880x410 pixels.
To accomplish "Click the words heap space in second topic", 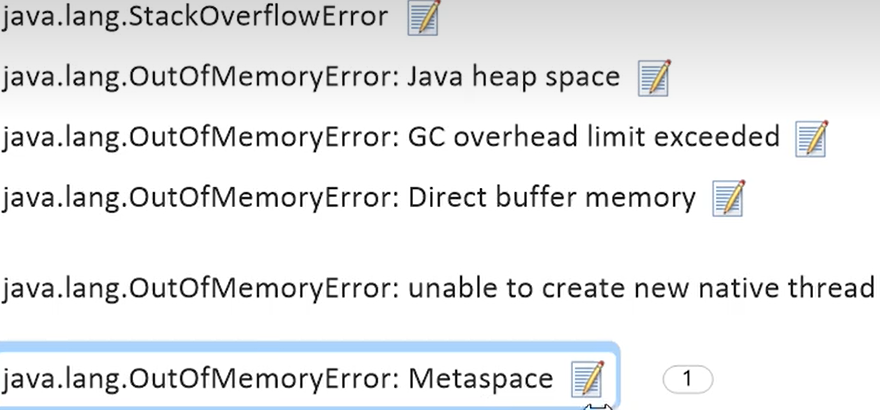I will tap(546, 79).
